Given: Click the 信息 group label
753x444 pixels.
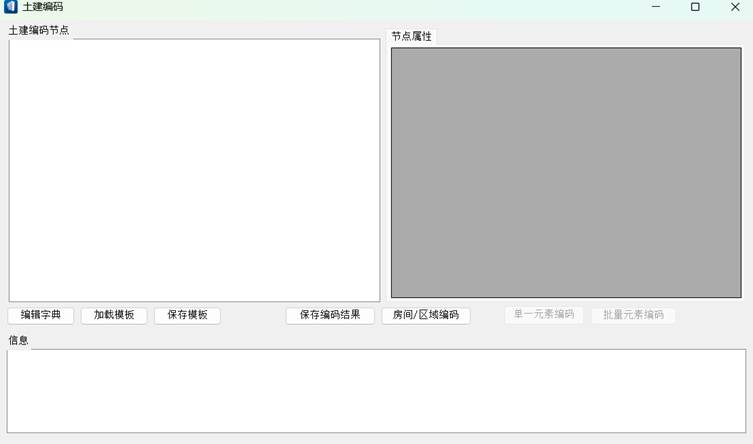Looking at the screenshot, I should coord(18,340).
